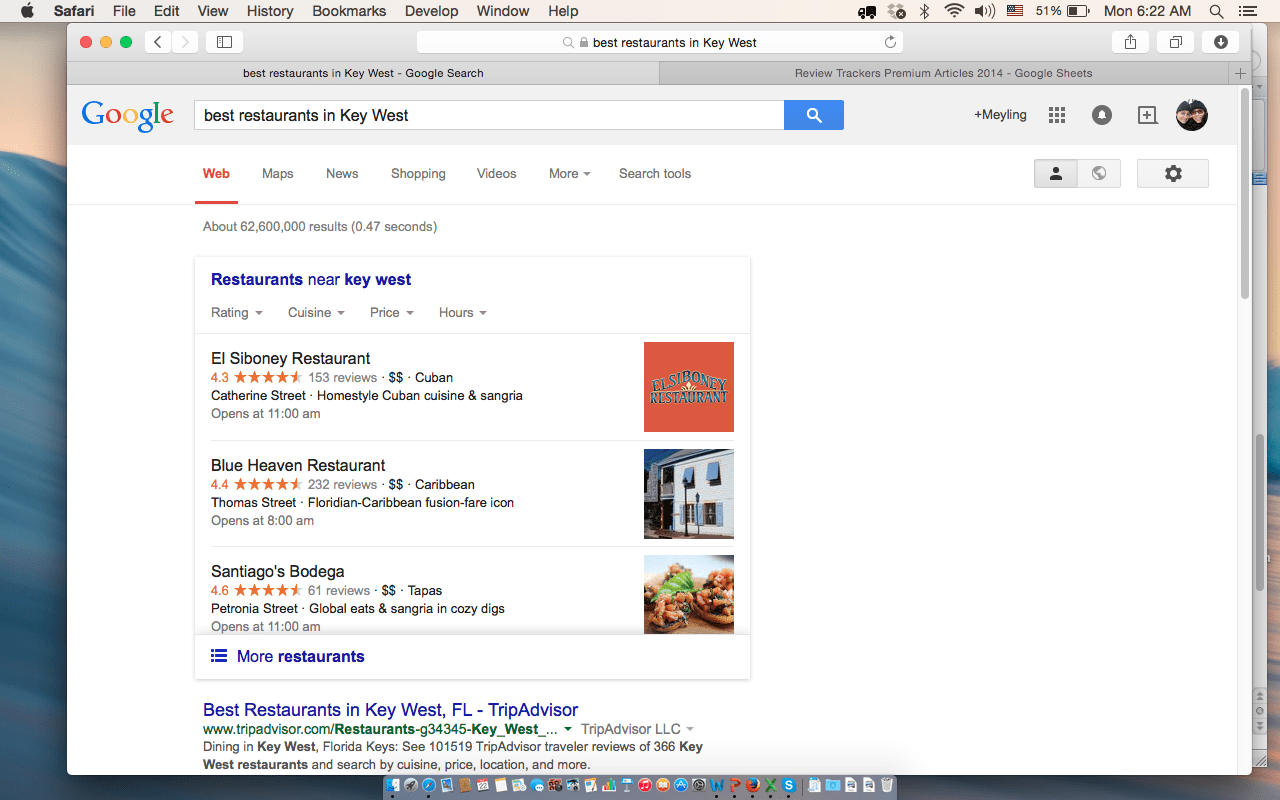Switch to global results view
Image resolution: width=1280 pixels, height=800 pixels.
(1099, 173)
